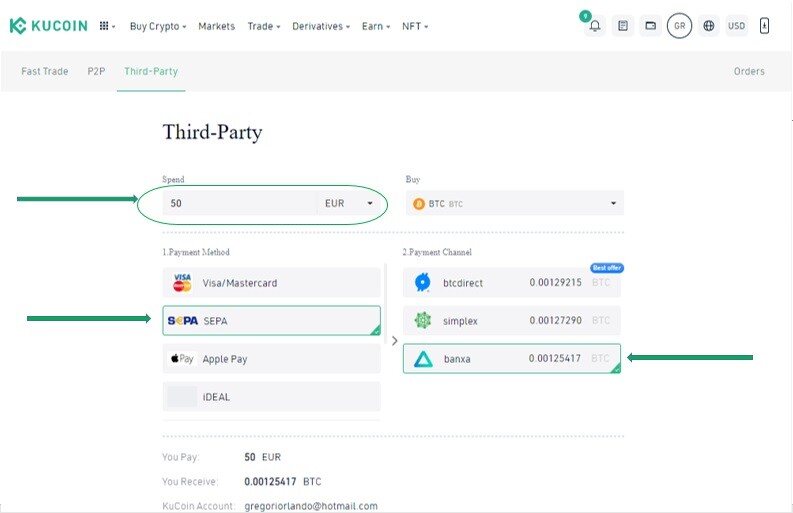This screenshot has height=513, width=793.
Task: Select Visa/Mastercard payment method
Action: pos(271,282)
